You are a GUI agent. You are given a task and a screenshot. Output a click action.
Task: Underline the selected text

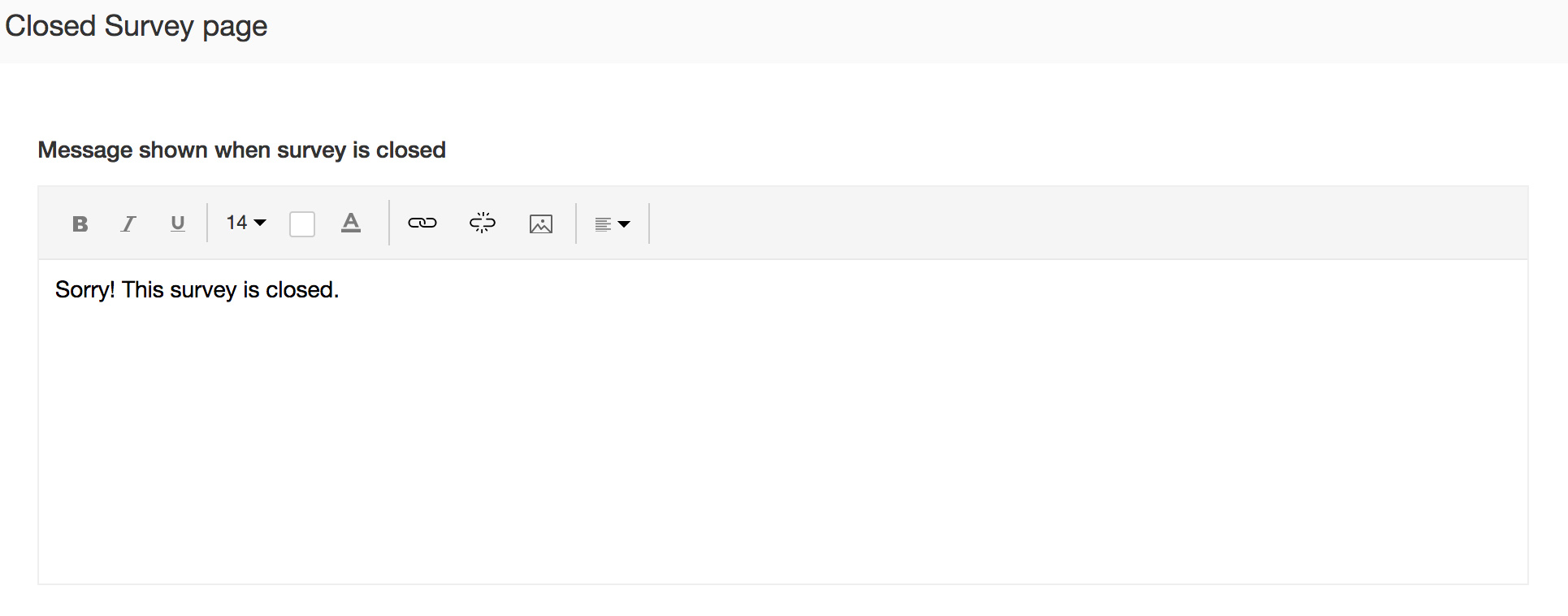click(x=178, y=223)
